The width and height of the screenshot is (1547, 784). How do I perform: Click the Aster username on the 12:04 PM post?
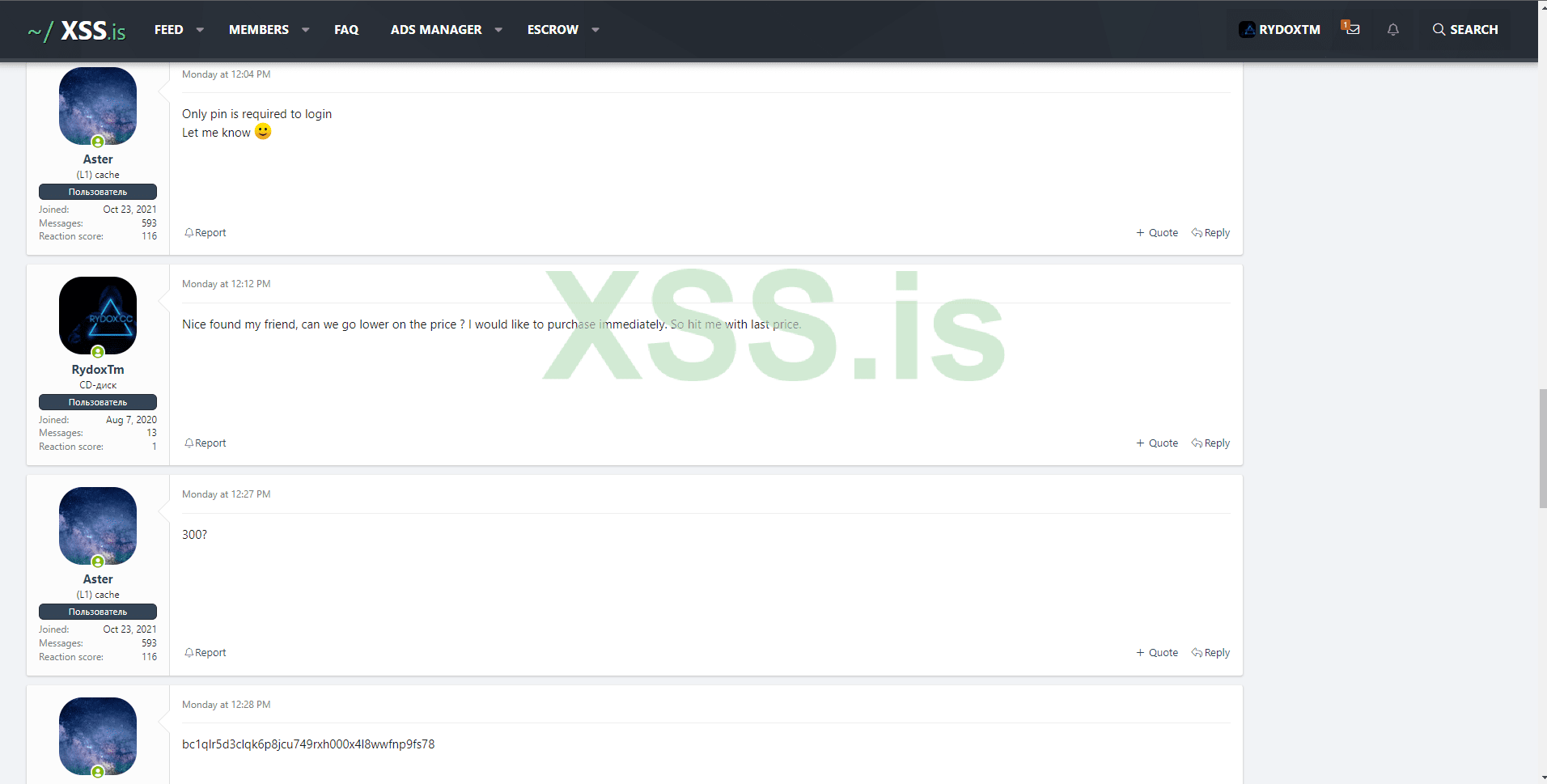(98, 159)
